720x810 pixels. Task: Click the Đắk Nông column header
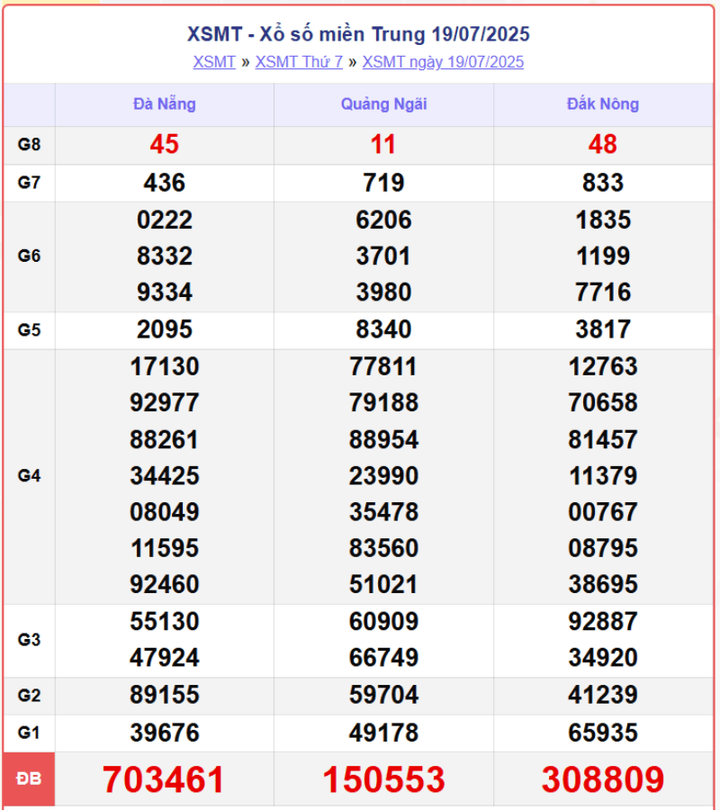603,104
